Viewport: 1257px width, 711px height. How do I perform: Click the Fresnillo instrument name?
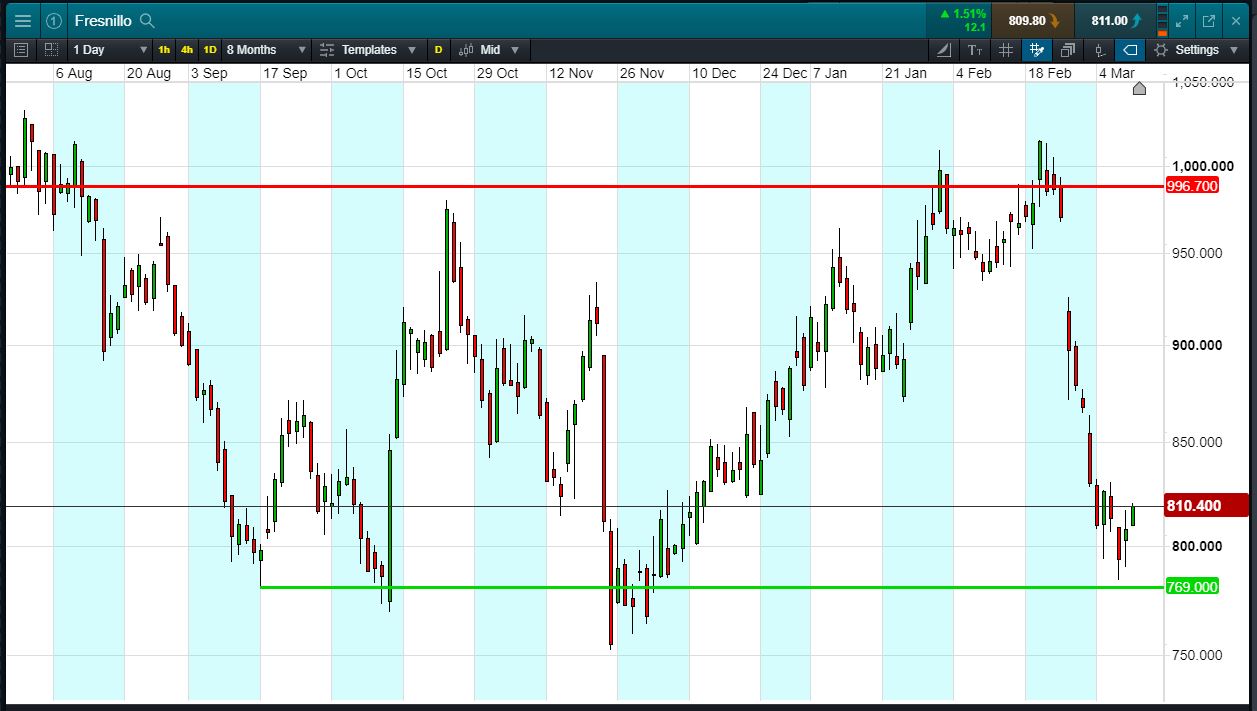pyautogui.click(x=104, y=20)
